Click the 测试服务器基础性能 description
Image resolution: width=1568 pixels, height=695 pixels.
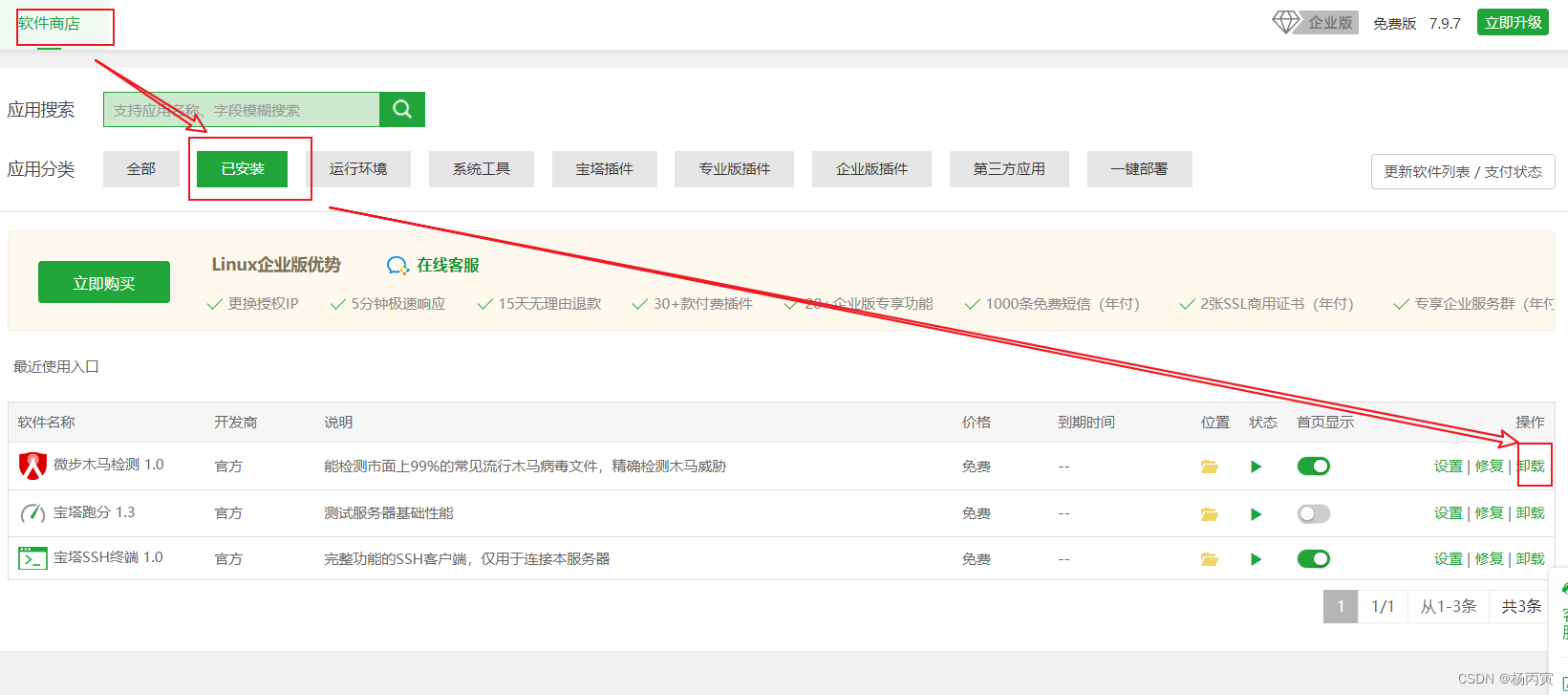click(389, 513)
